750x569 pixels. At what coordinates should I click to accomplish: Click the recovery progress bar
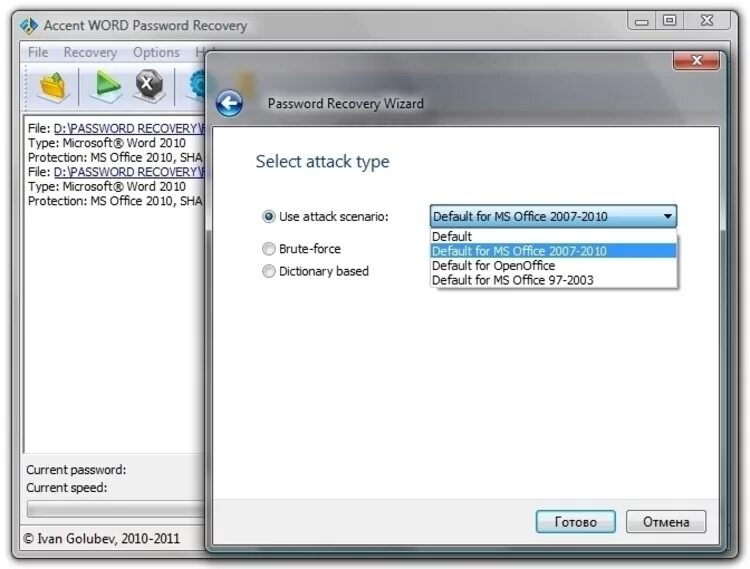(116, 509)
